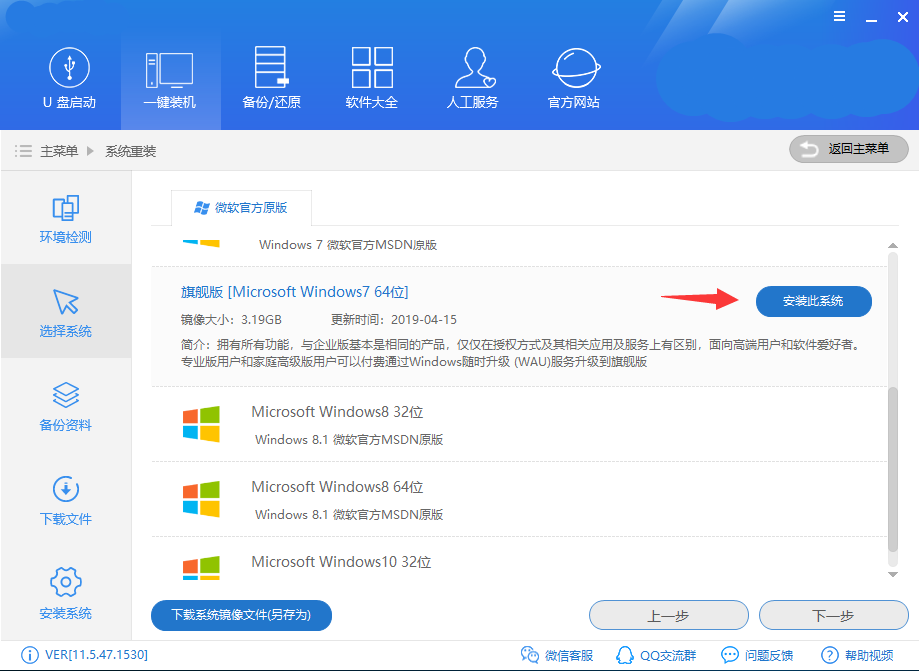Open the 软件大全 section

(x=372, y=79)
